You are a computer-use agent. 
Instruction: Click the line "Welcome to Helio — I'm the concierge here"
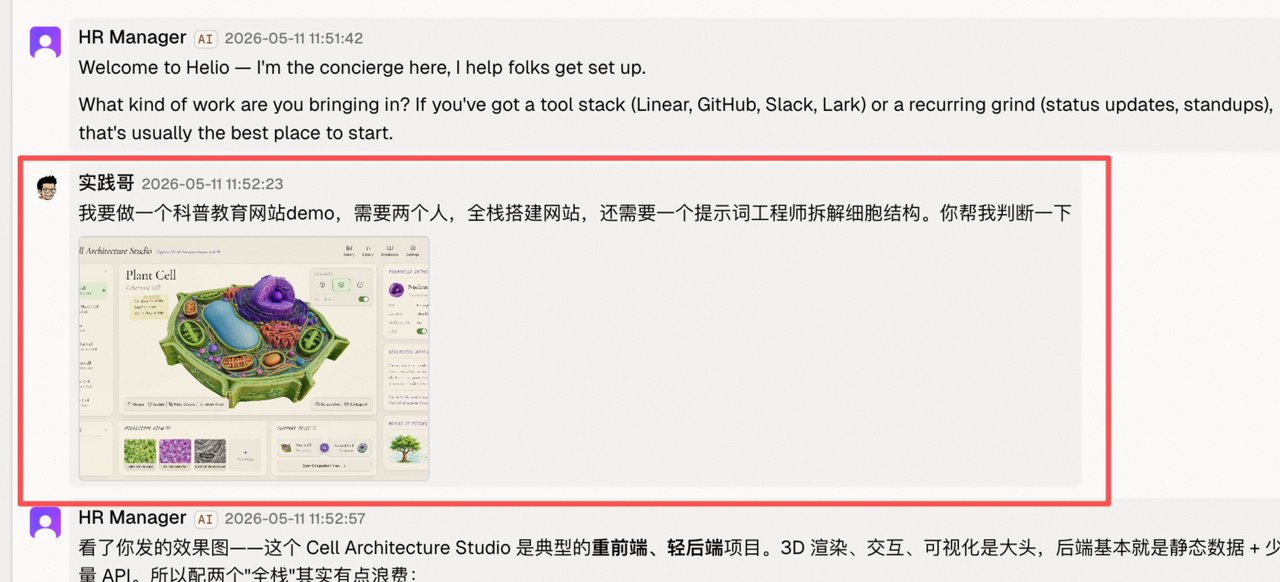tap(362, 69)
